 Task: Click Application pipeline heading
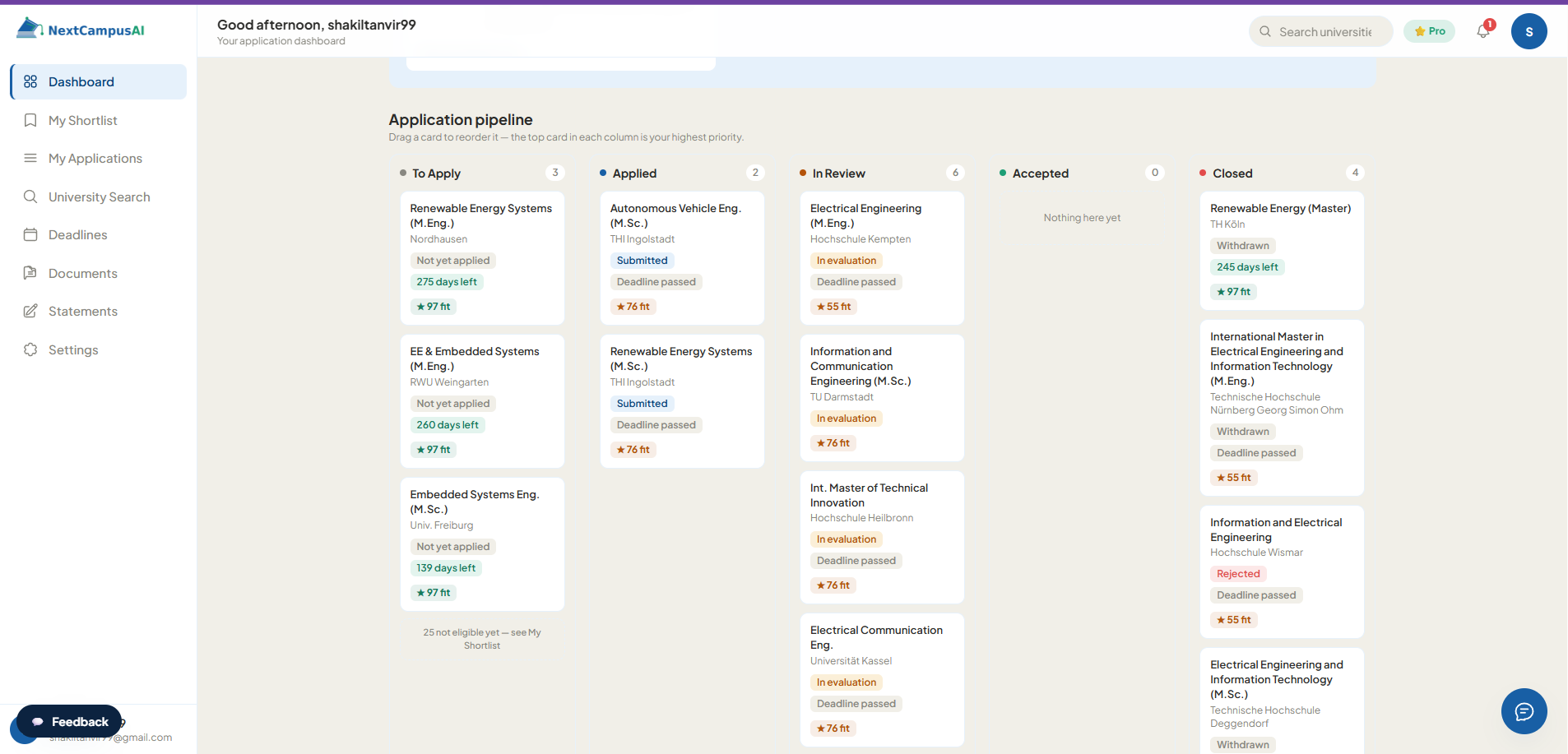coord(461,120)
